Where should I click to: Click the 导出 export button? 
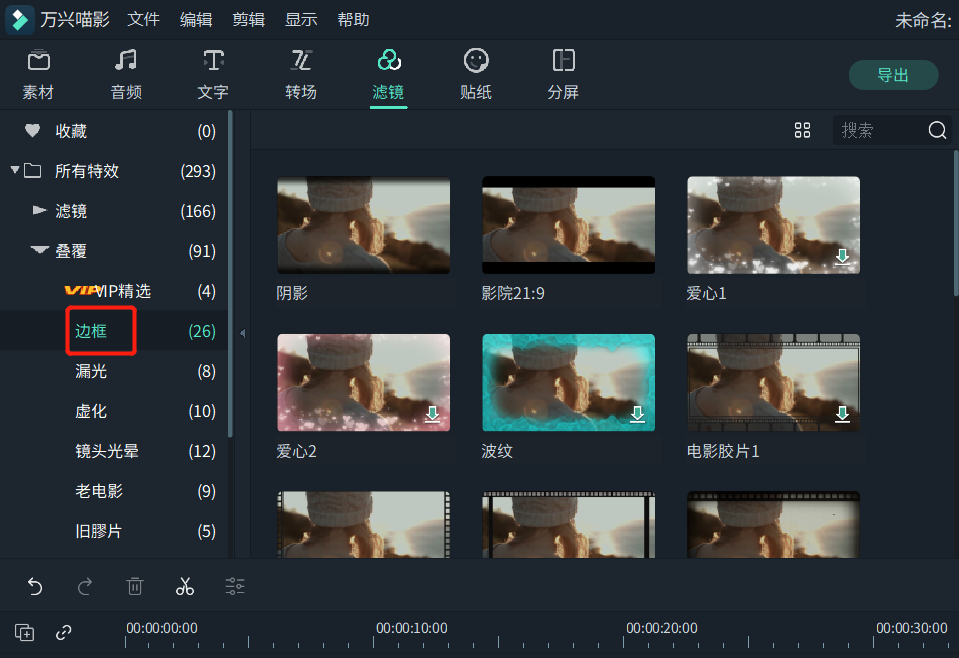(x=893, y=74)
